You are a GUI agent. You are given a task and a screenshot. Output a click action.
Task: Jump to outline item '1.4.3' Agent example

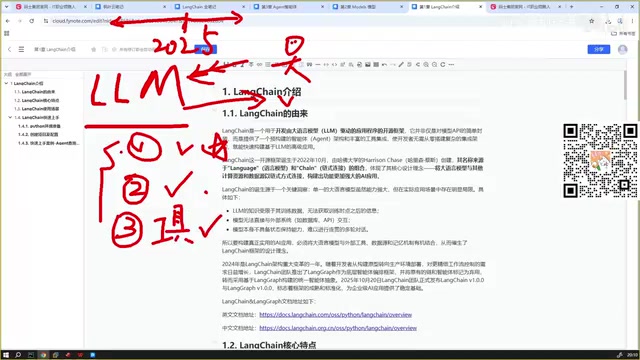point(49,143)
